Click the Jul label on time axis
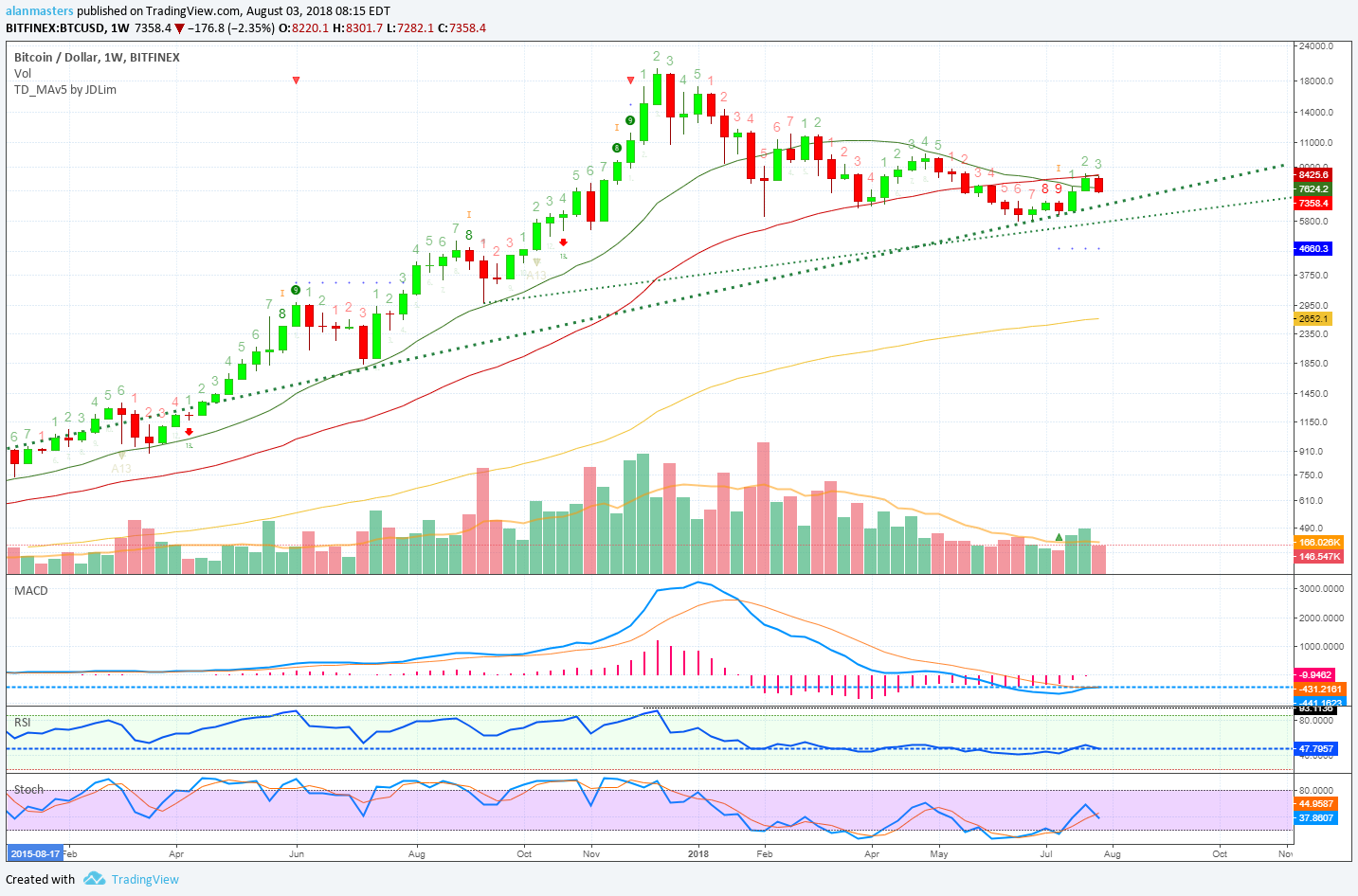This screenshot has width=1358, height=896. tap(1046, 853)
